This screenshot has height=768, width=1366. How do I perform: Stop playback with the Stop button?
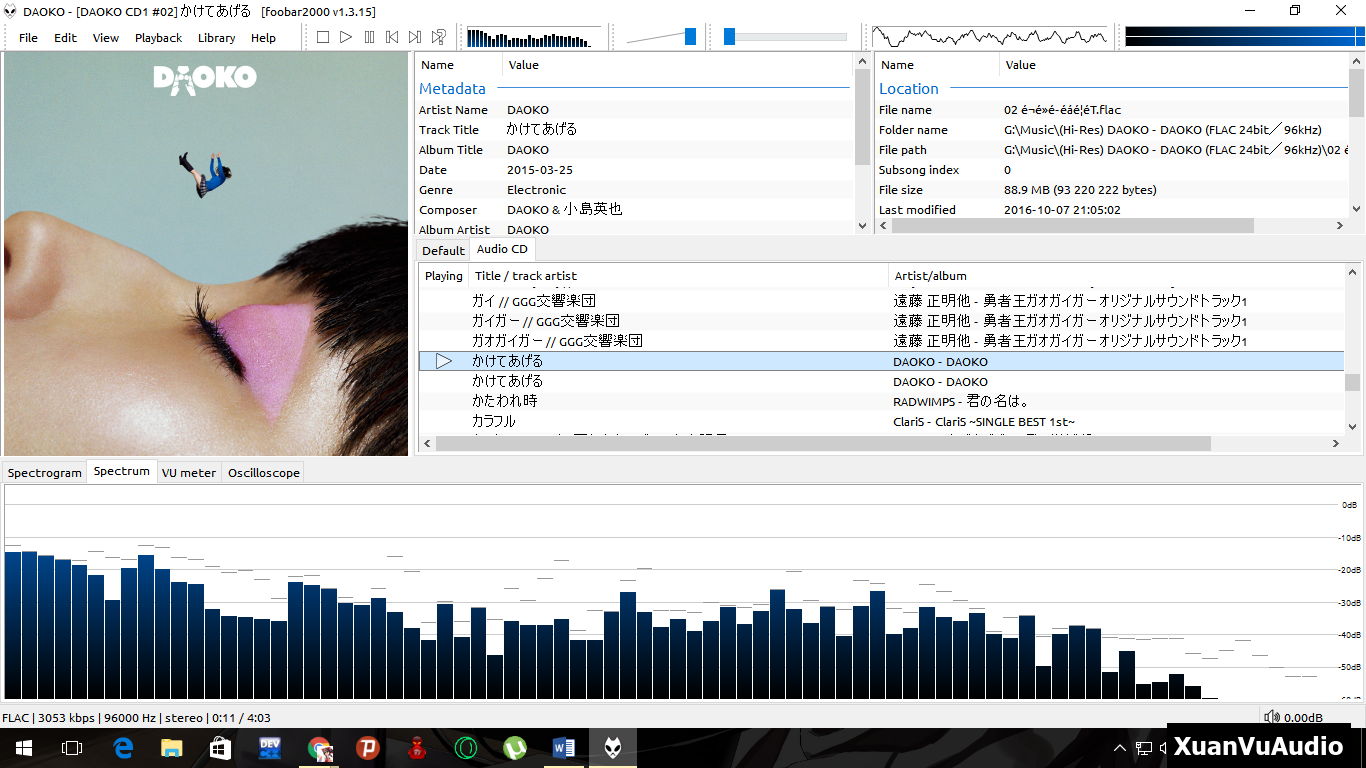322,37
